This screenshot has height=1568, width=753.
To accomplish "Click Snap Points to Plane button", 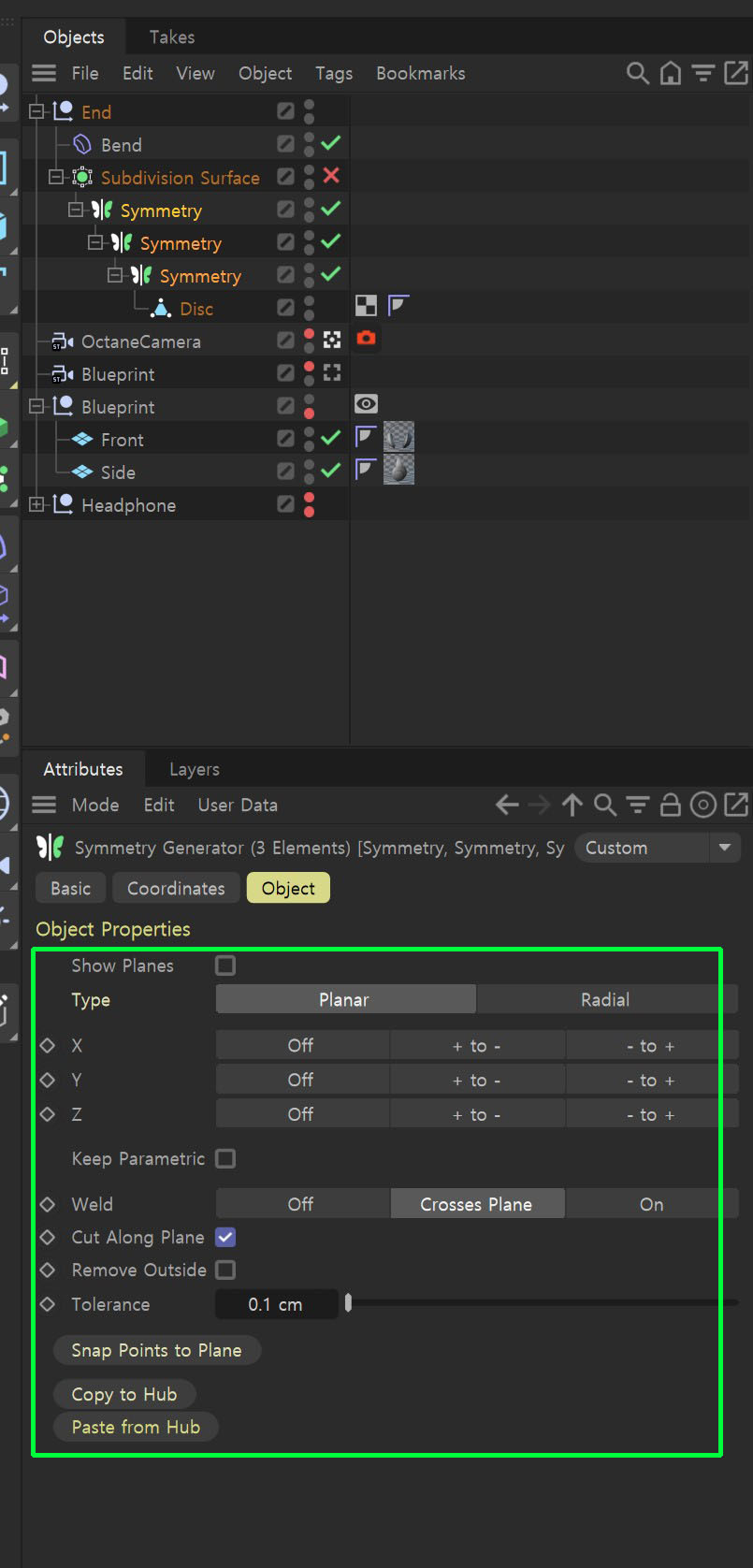I will coord(156,1350).
